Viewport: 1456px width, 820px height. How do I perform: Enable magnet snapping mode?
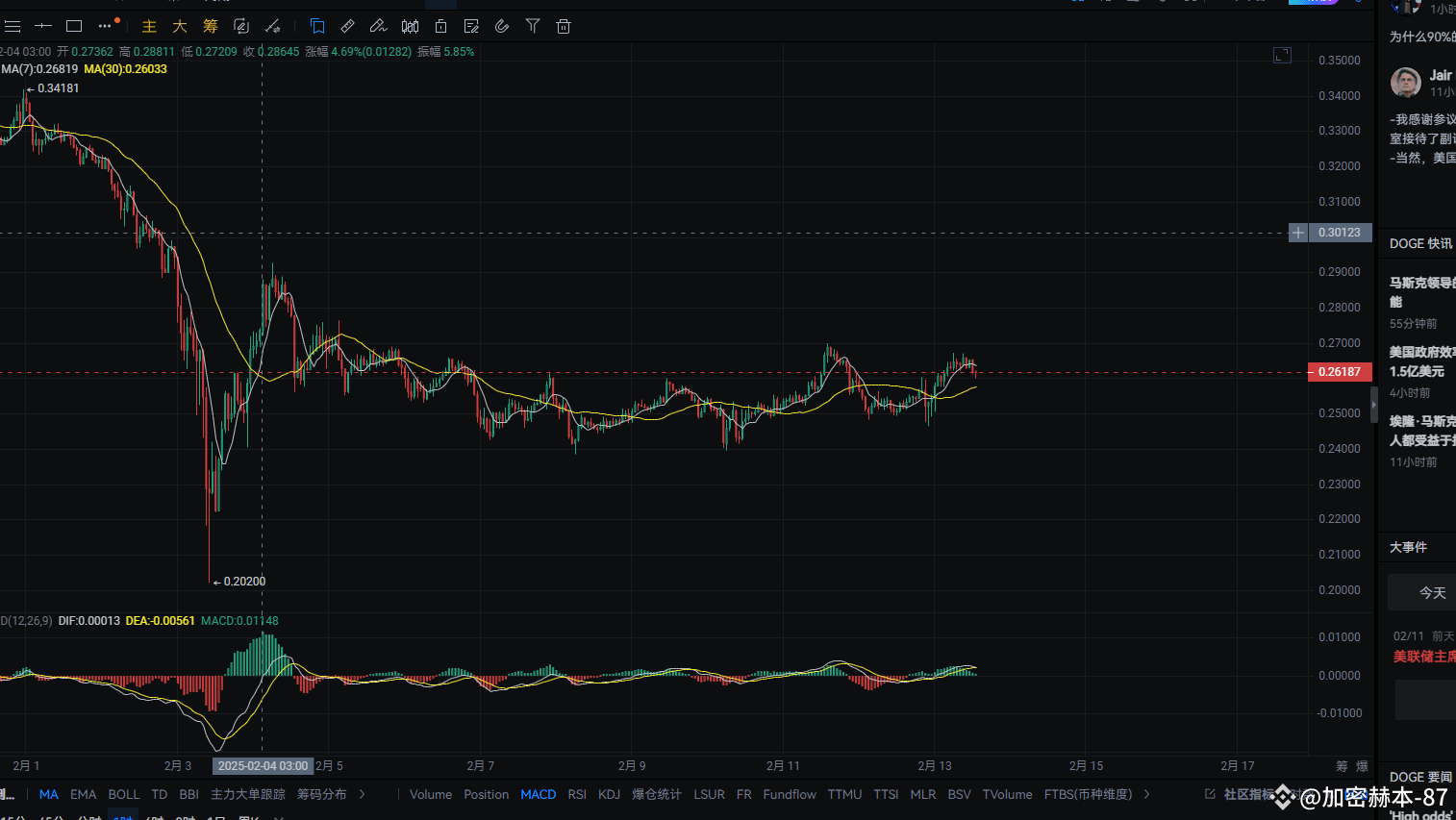tap(501, 26)
